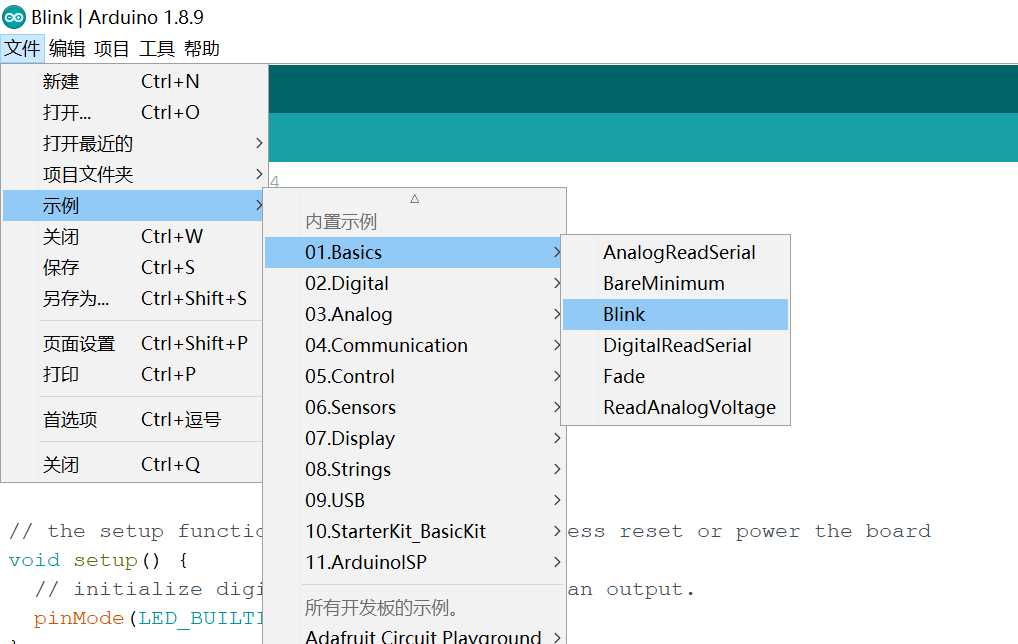Expand the 08.Strings examples submenu
Viewport: 1018px width, 644px height.
click(x=414, y=469)
